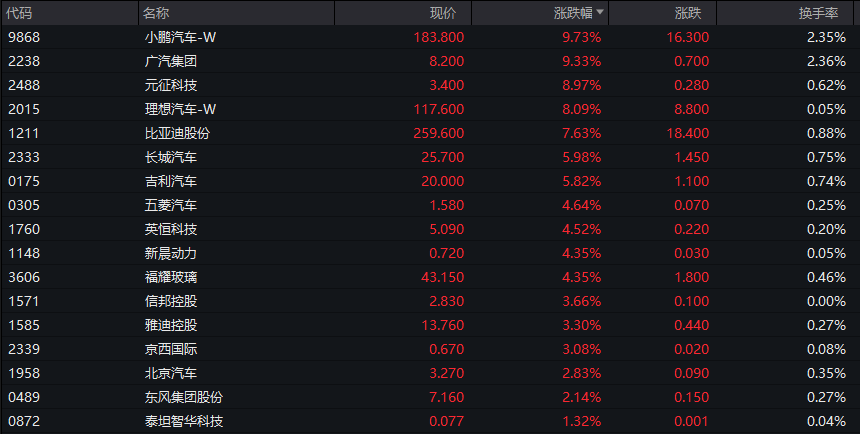860x434 pixels.
Task: Click the descending sort arrow beside 涨跌幅
Action: click(599, 14)
